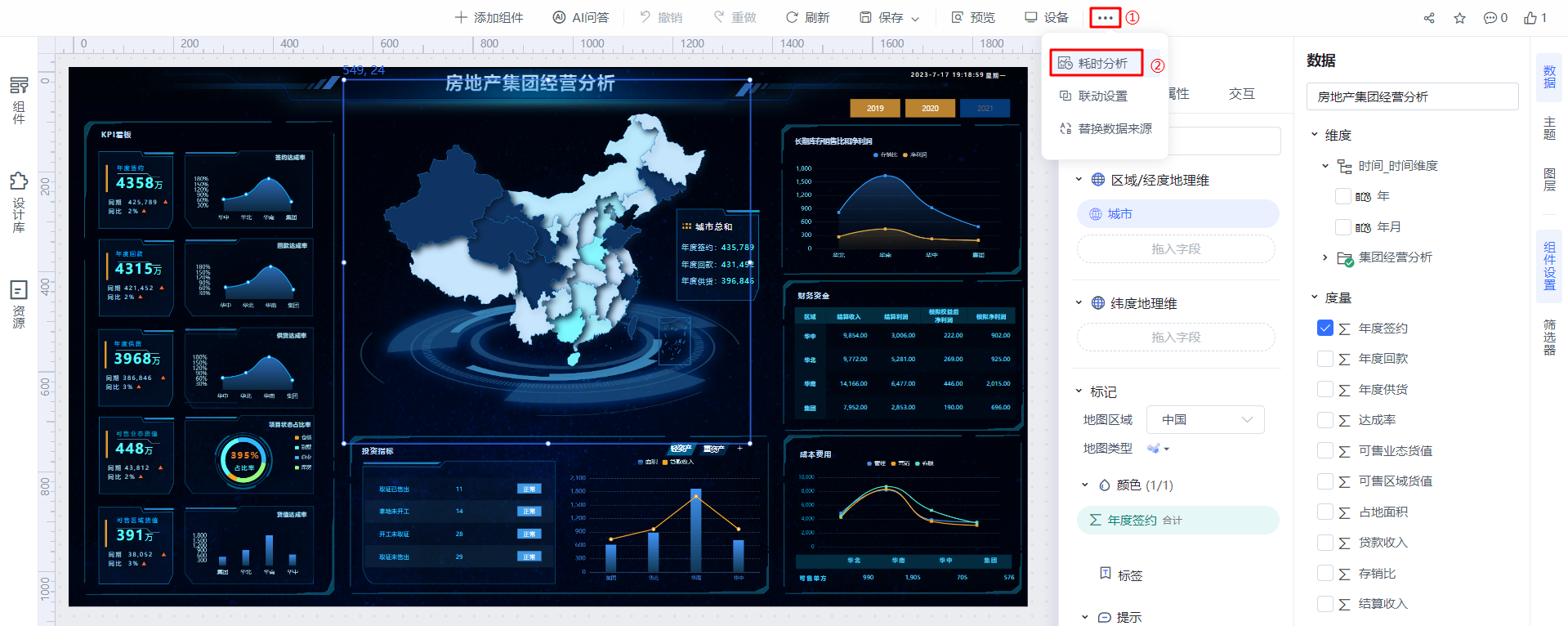Check the 年月 dimension checkbox

tap(1342, 226)
